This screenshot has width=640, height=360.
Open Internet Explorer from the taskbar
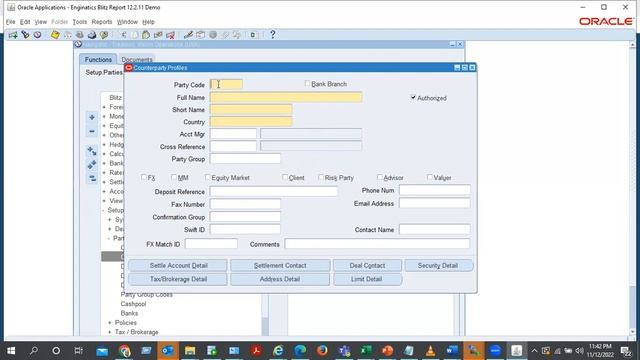point(278,351)
